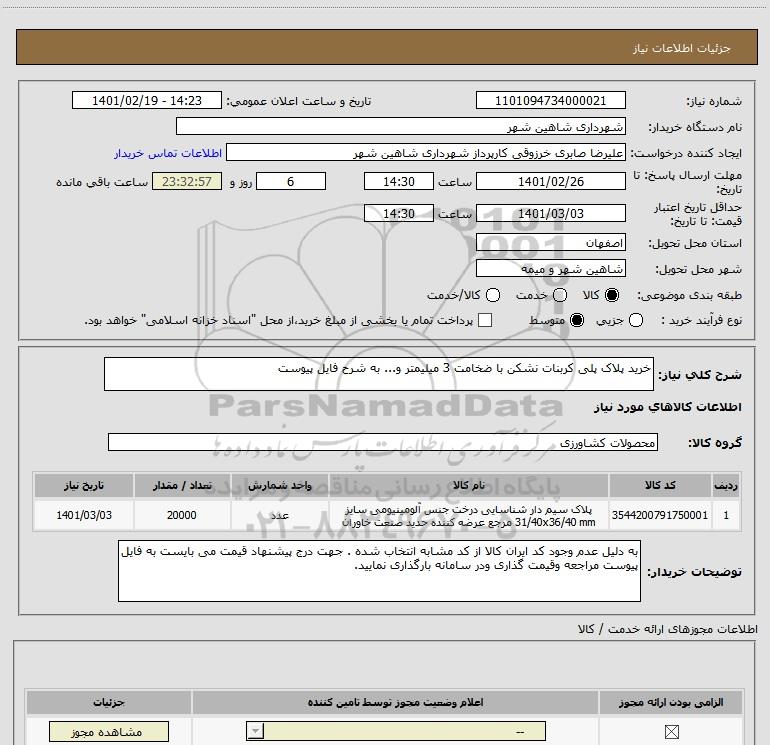Viewport: 770px width, 745px height.
Task: Click the remaining days field showing 6
Action: pyautogui.click(x=291, y=182)
